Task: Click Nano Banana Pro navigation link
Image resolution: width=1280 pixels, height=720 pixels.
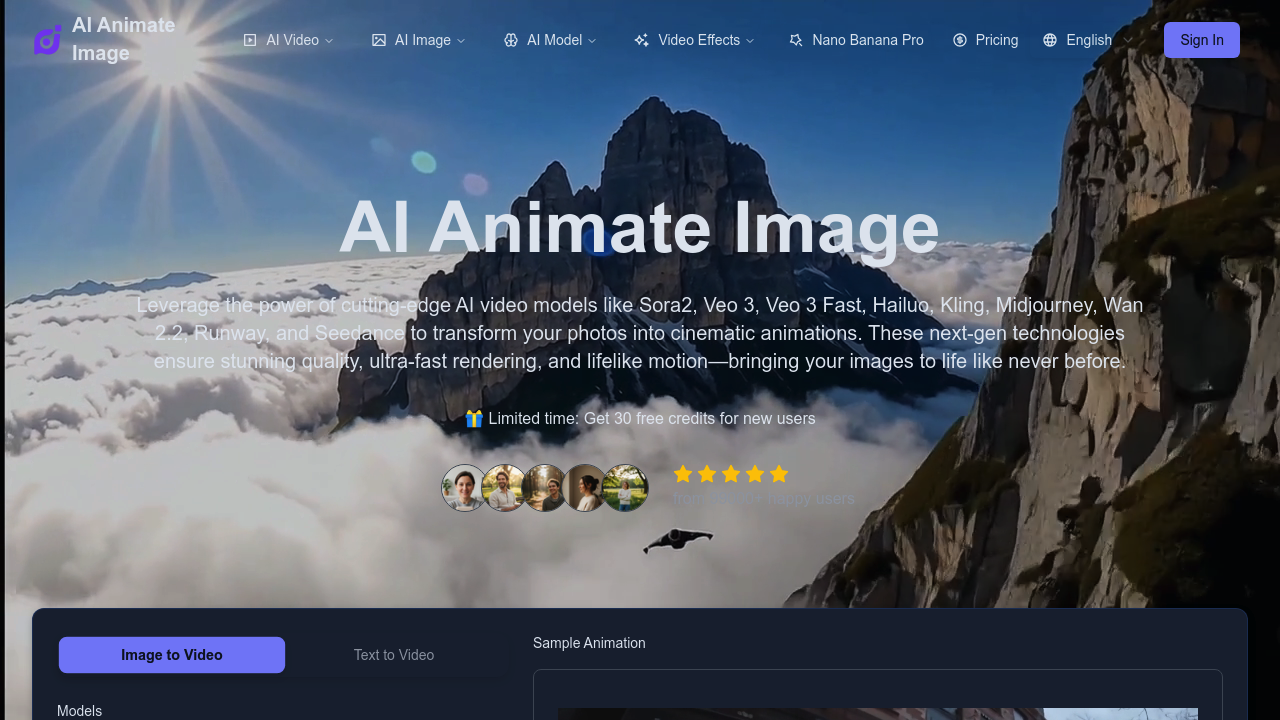Action: [856, 39]
